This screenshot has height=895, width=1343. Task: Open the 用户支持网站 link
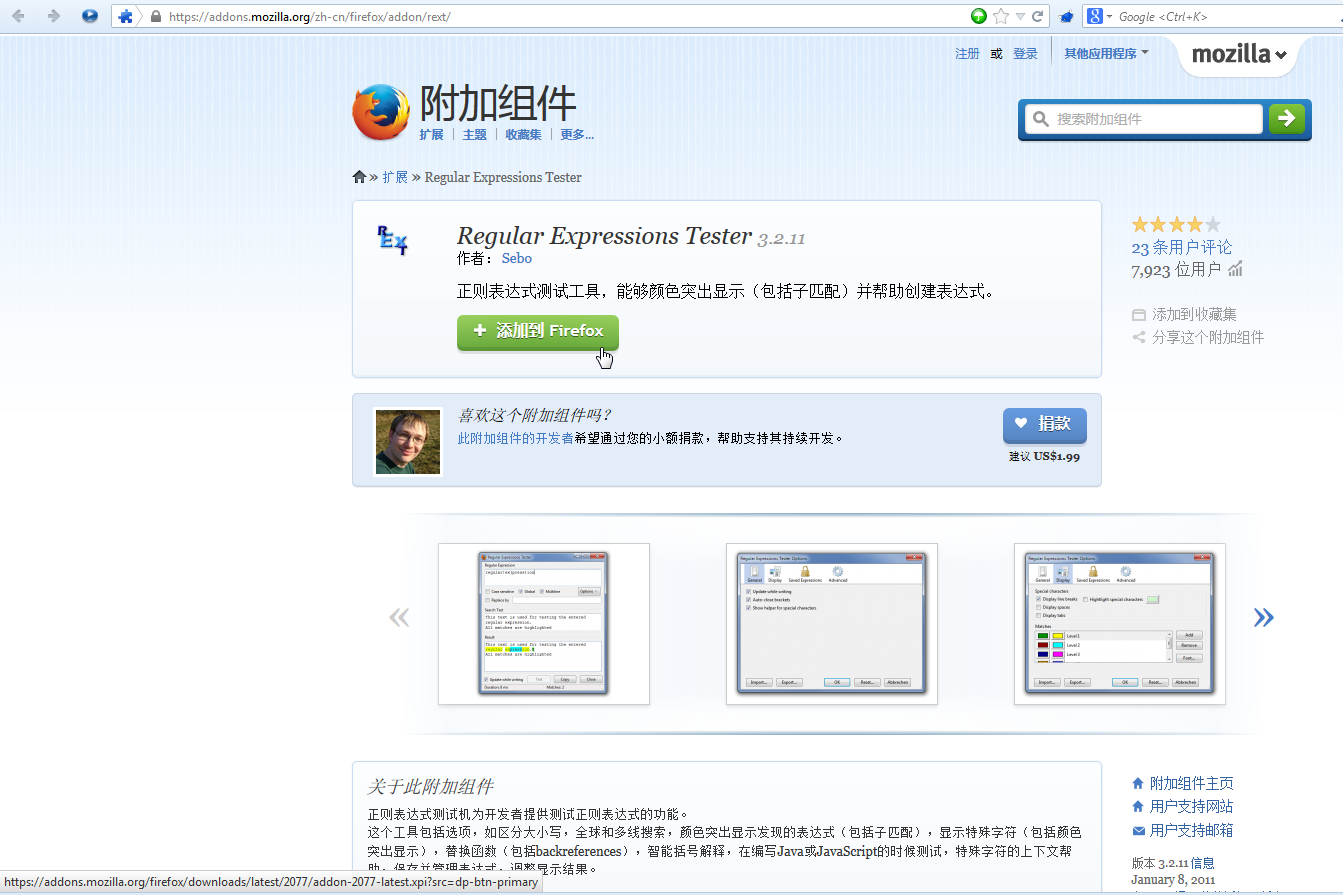1192,806
